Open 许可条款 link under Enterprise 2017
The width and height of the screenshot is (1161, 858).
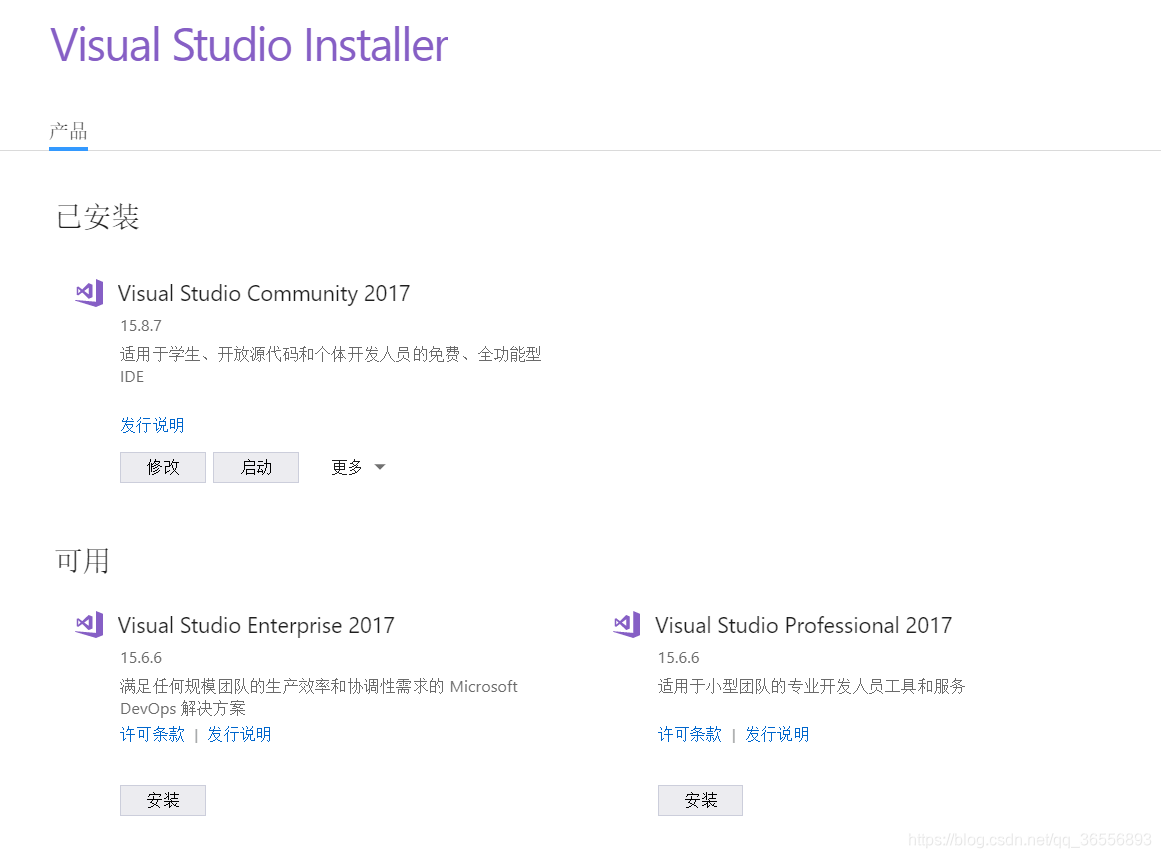click(x=152, y=734)
